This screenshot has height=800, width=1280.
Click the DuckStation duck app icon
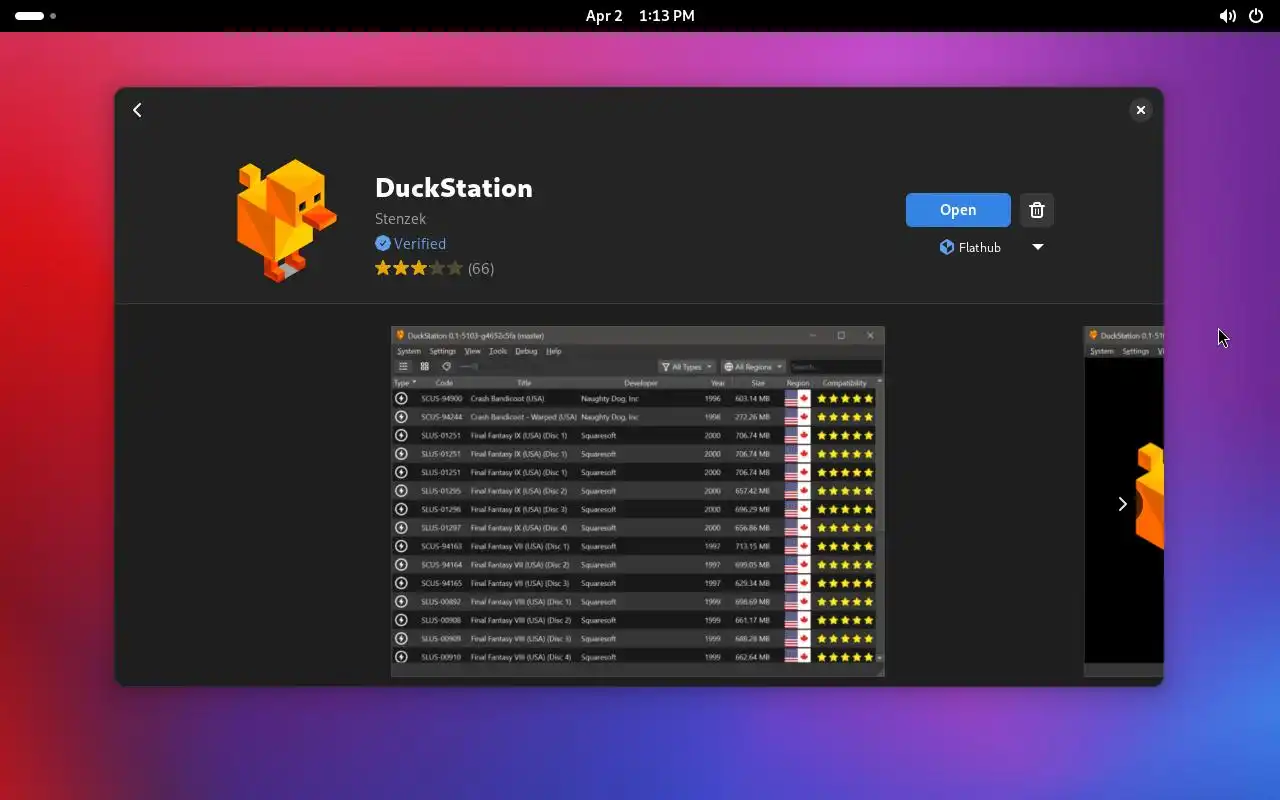(286, 220)
